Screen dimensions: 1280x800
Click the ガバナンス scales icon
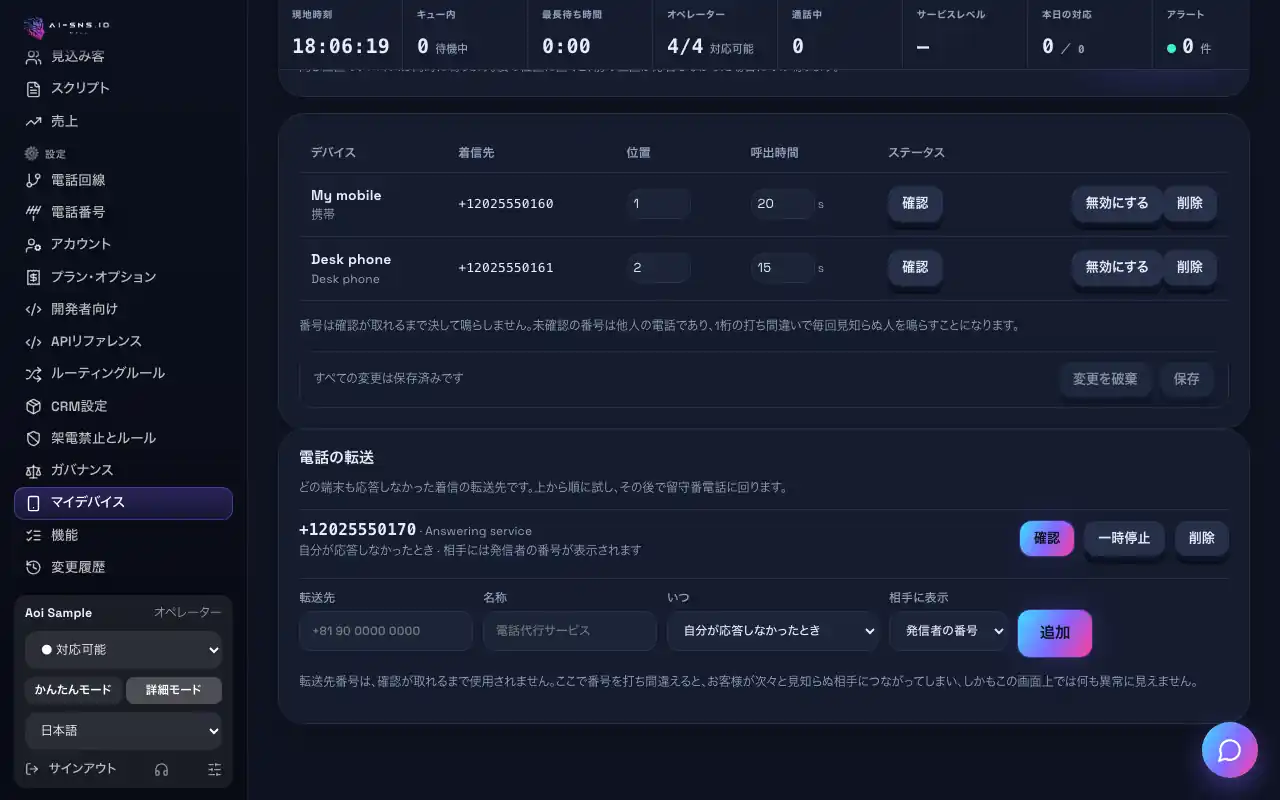coord(33,471)
